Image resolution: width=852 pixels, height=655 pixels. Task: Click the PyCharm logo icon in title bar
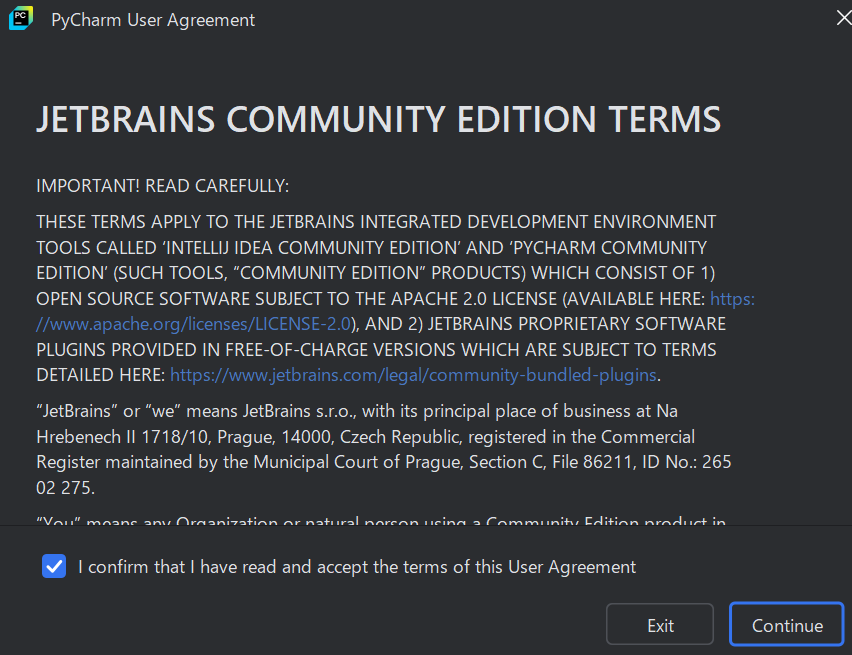coord(21,18)
